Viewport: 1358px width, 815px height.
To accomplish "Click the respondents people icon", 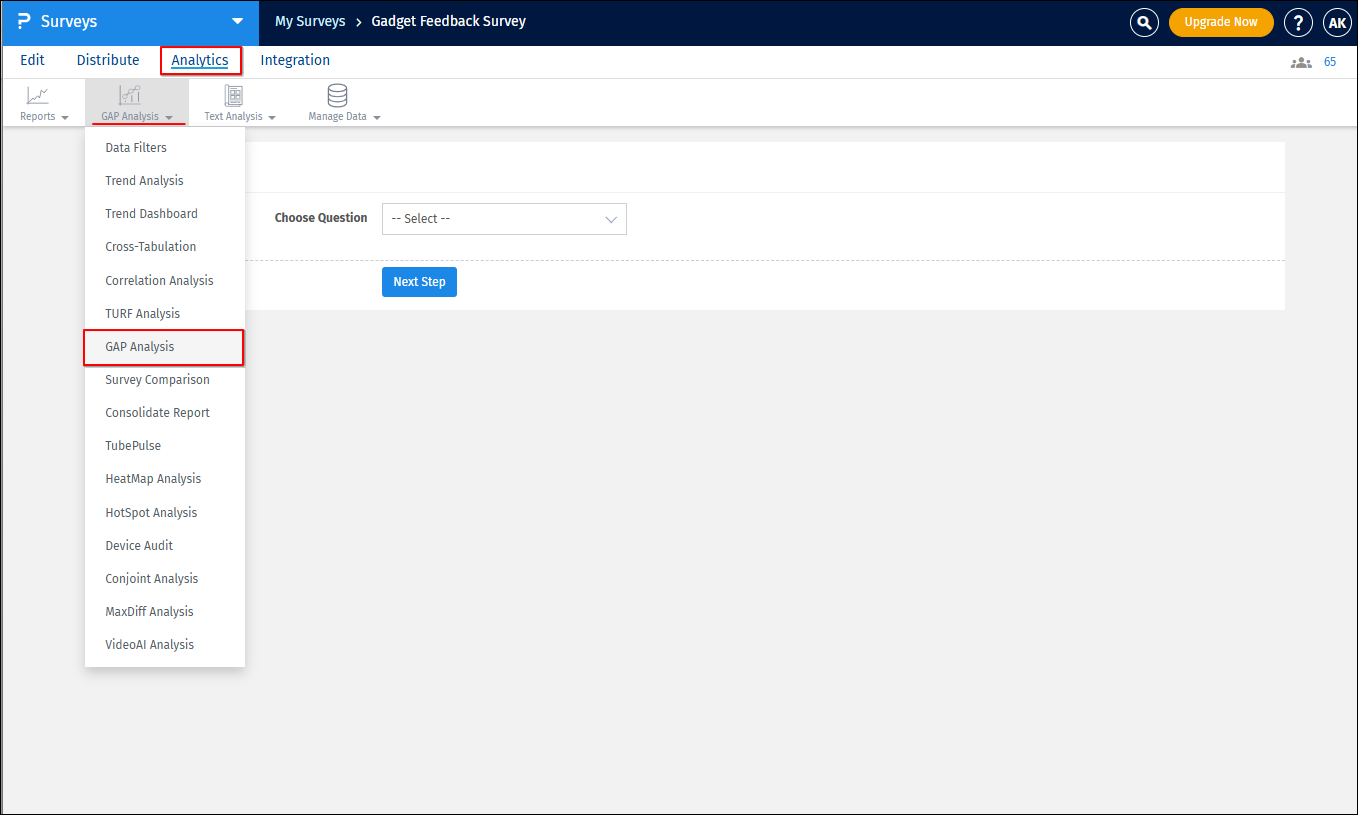I will 1301,62.
